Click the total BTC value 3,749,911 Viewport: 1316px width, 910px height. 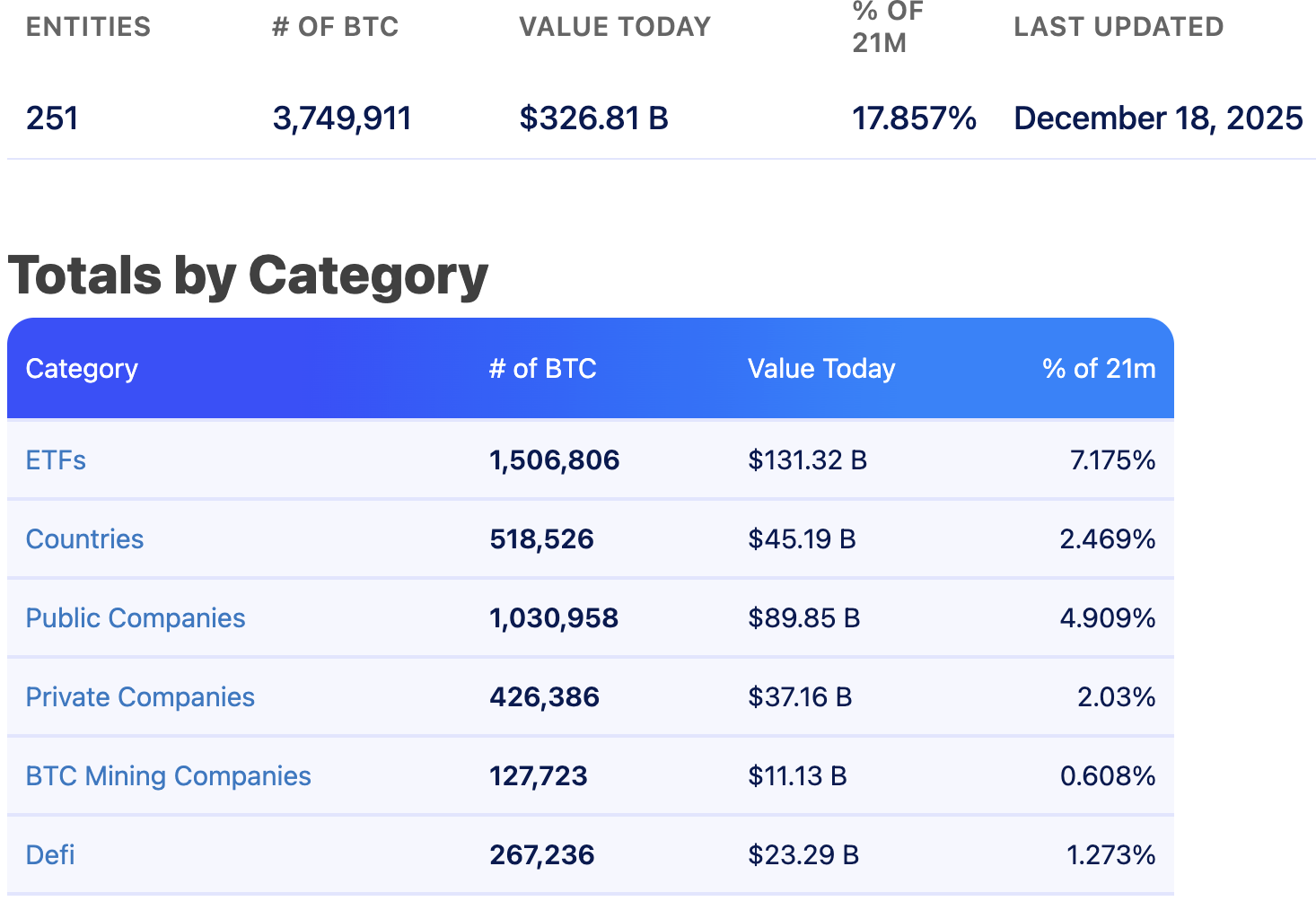(341, 118)
